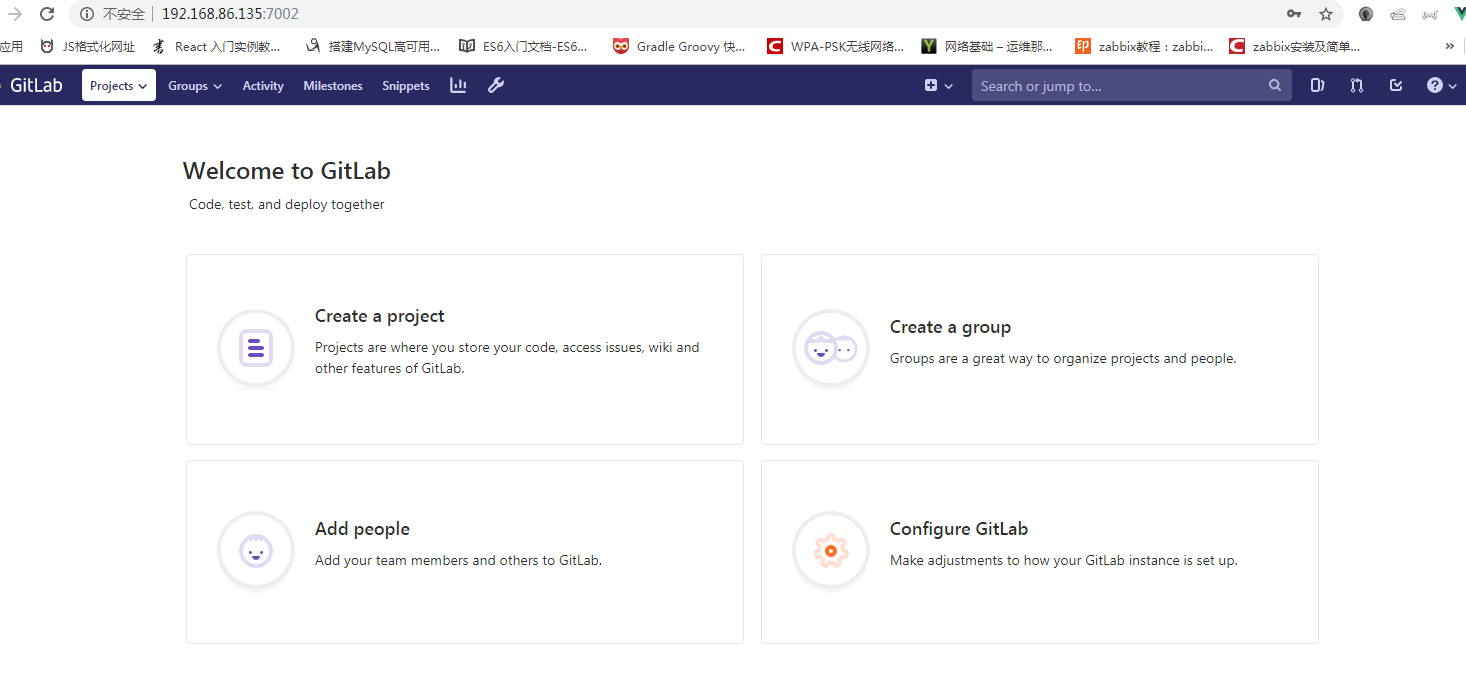View instance statistics via the chart icon
The width and height of the screenshot is (1466, 689).
458,85
